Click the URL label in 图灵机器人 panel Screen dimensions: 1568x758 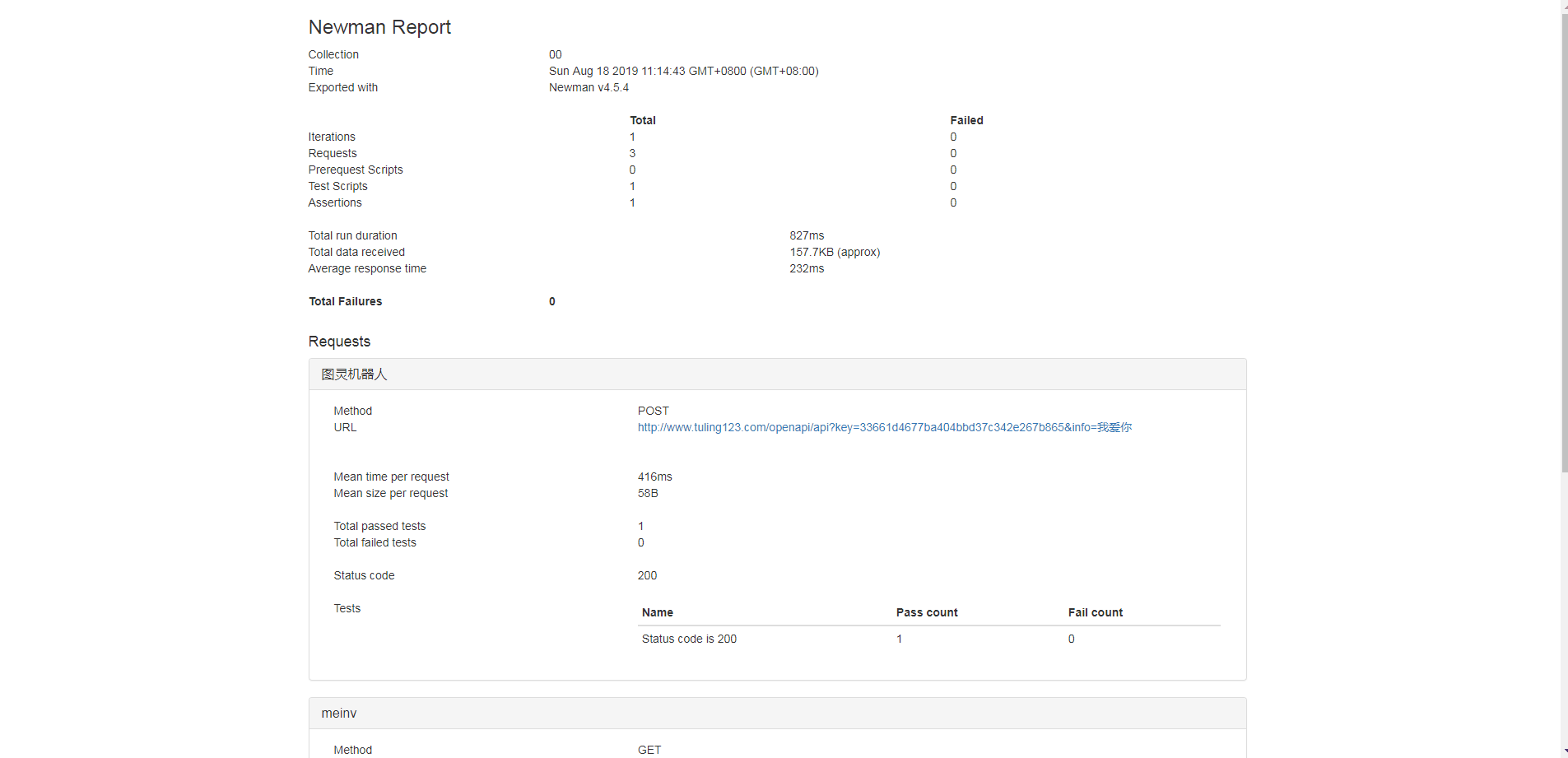(345, 427)
